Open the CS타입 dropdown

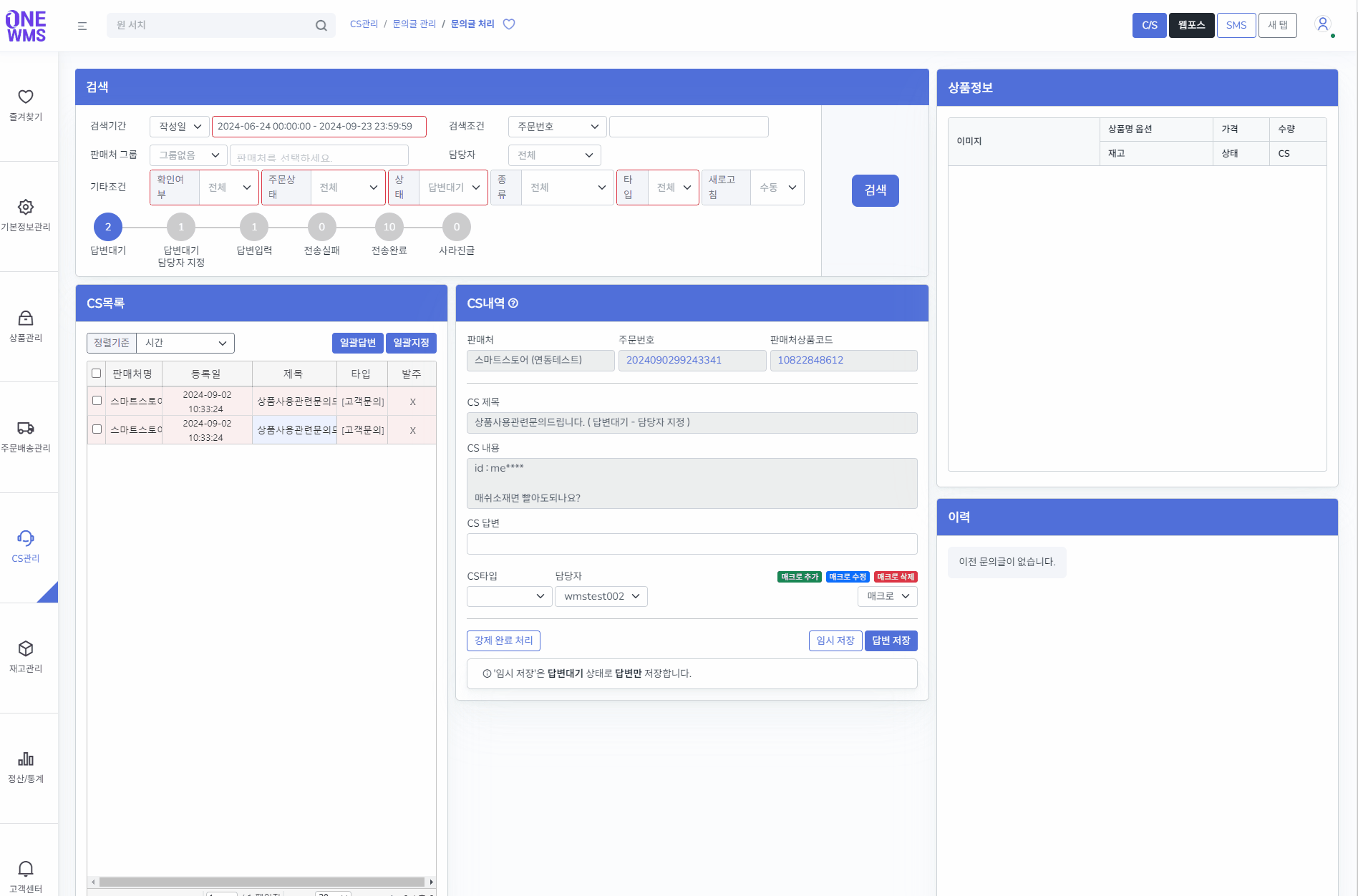pos(509,596)
